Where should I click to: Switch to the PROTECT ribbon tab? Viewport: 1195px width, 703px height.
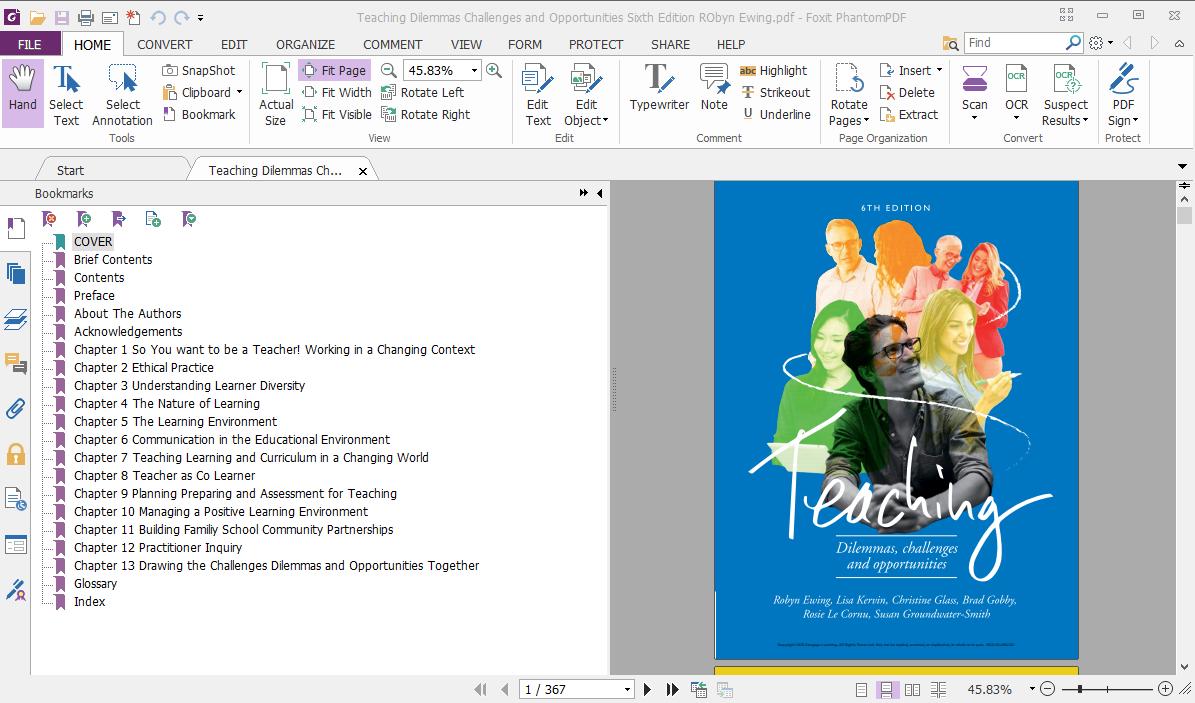(x=596, y=44)
